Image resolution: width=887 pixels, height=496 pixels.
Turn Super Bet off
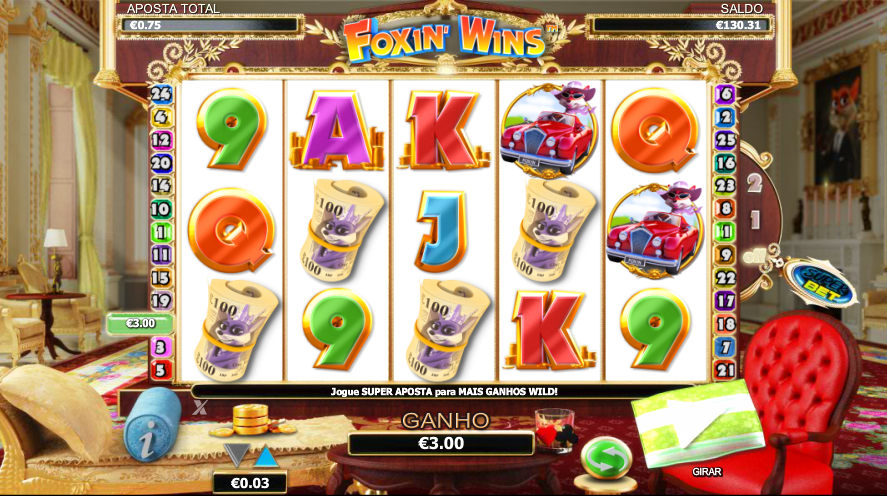point(753,256)
